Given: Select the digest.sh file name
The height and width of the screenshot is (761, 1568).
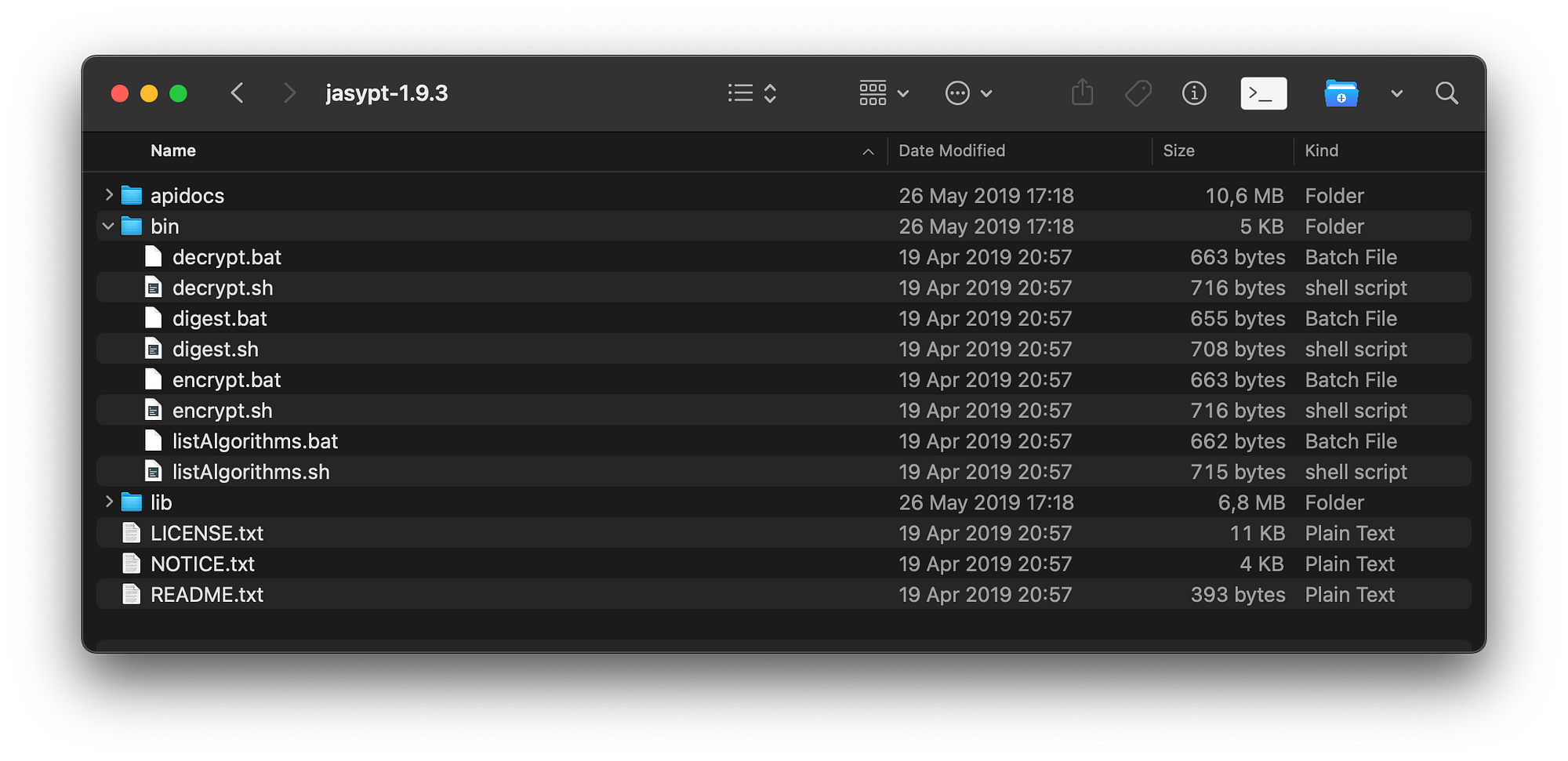Looking at the screenshot, I should point(216,349).
